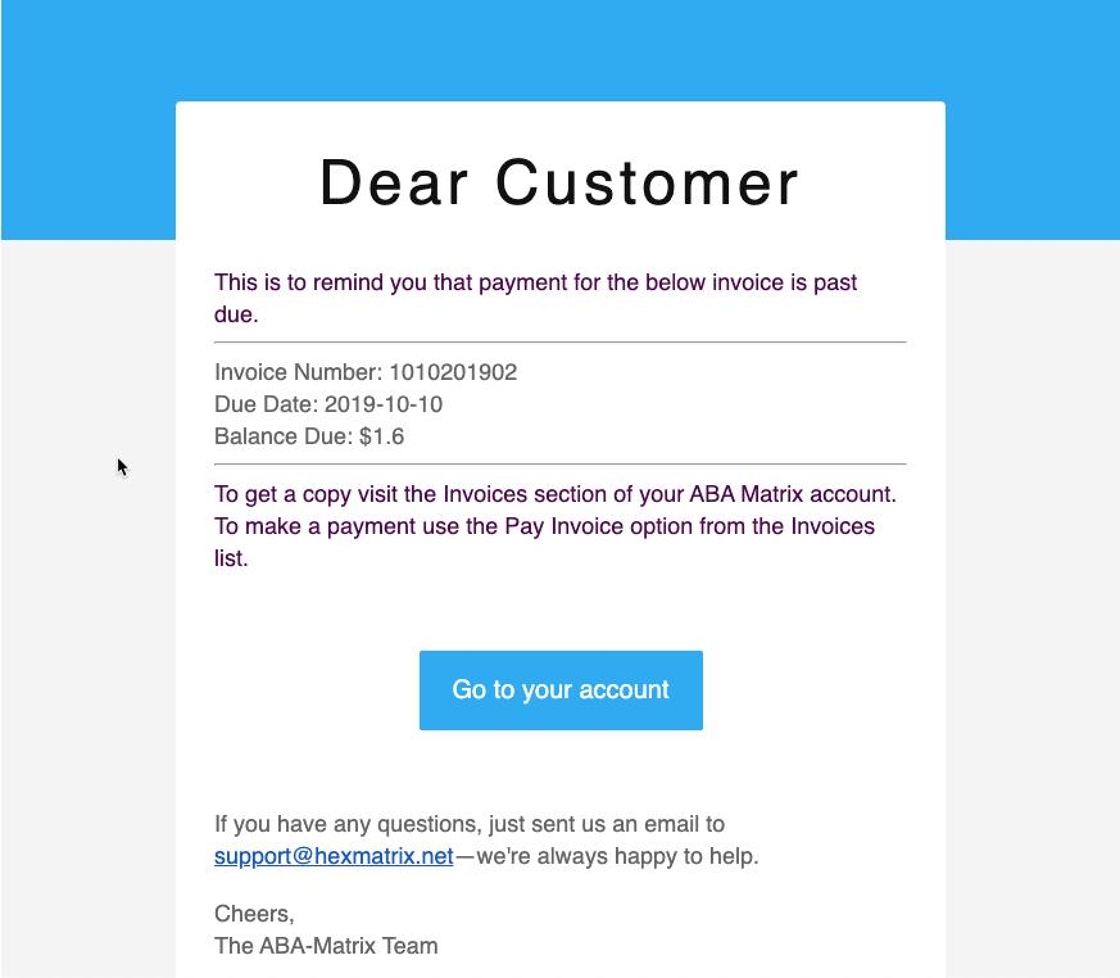The width and height of the screenshot is (1120, 978).
Task: Click the divider above Invoice Number
Action: 560,342
